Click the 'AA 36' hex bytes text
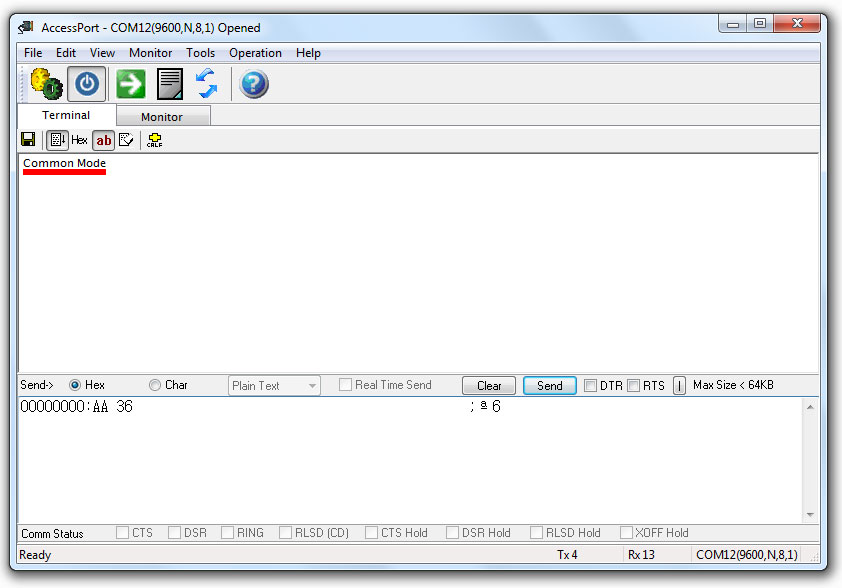 click(113, 406)
